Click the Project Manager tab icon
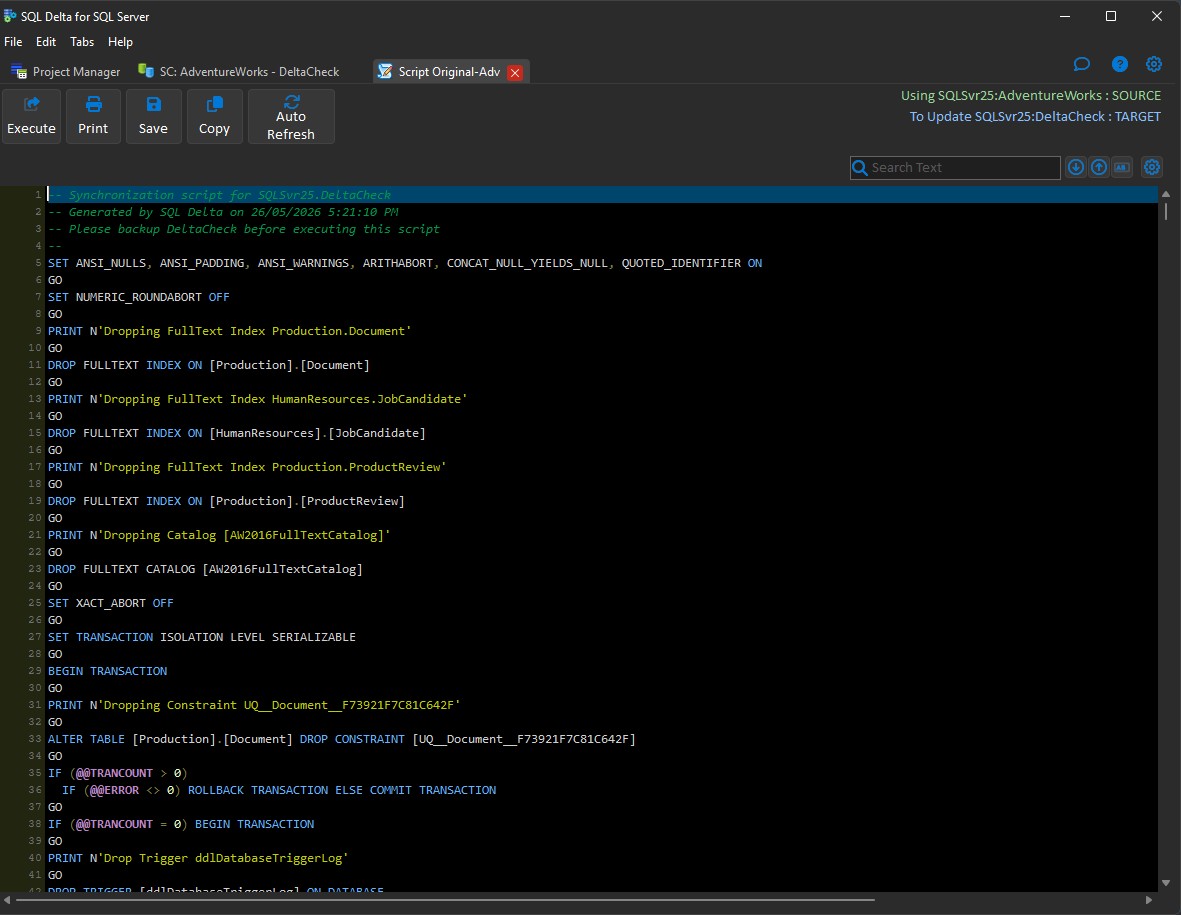 pyautogui.click(x=19, y=72)
